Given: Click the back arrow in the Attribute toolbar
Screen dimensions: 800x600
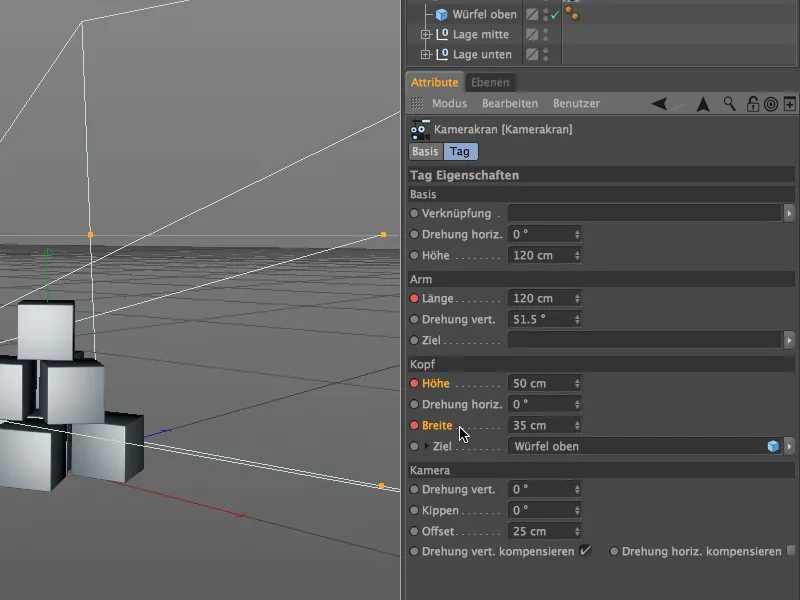Looking at the screenshot, I should tap(659, 104).
